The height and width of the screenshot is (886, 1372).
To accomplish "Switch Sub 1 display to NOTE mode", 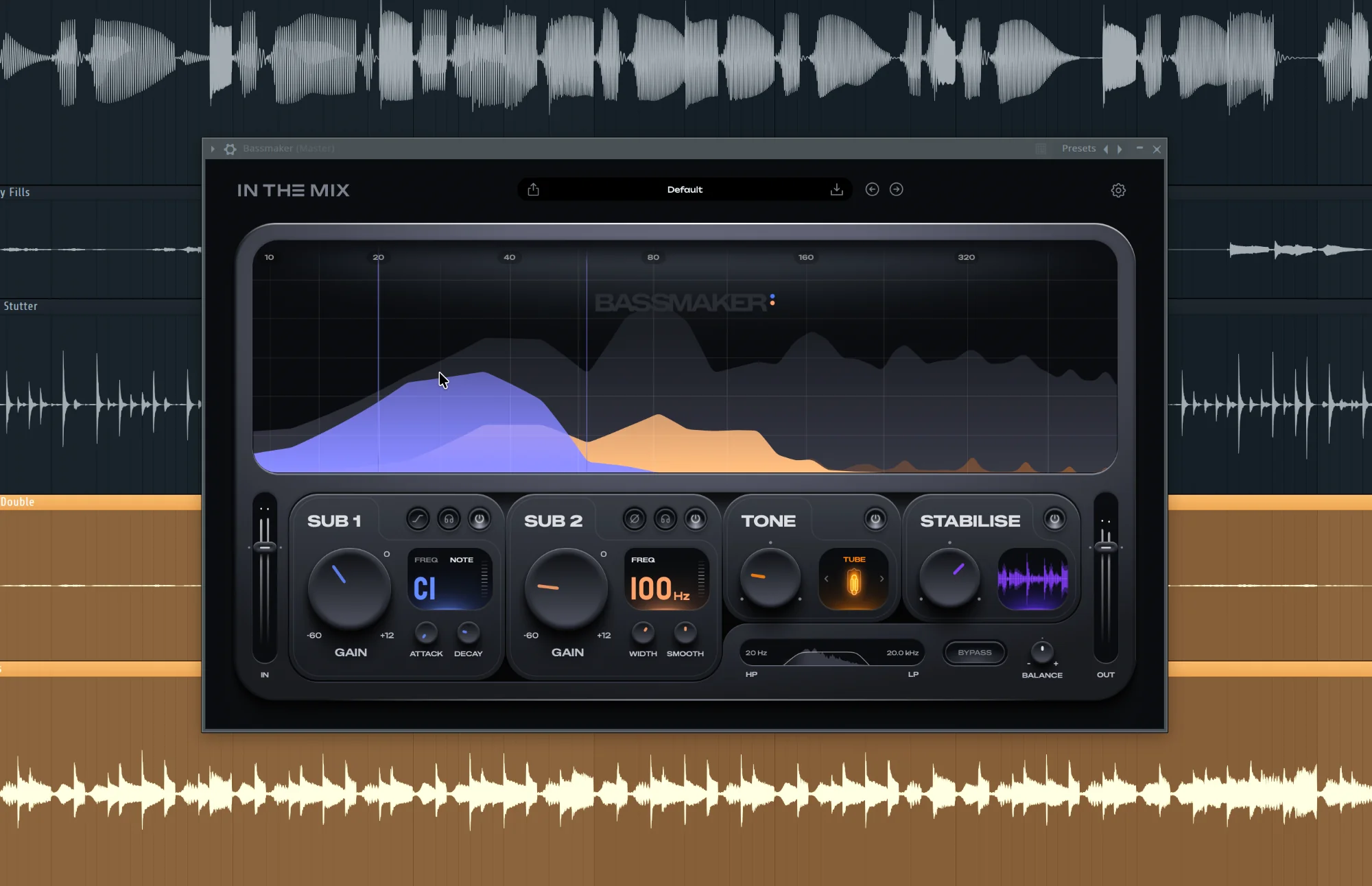I will coord(462,560).
